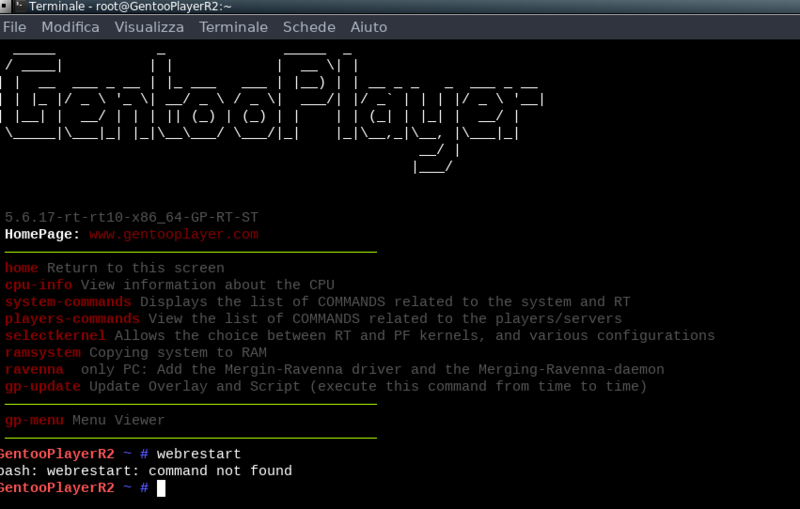Click 'Copying system to RAM' description
This screenshot has height=509, width=800.
pos(178,352)
